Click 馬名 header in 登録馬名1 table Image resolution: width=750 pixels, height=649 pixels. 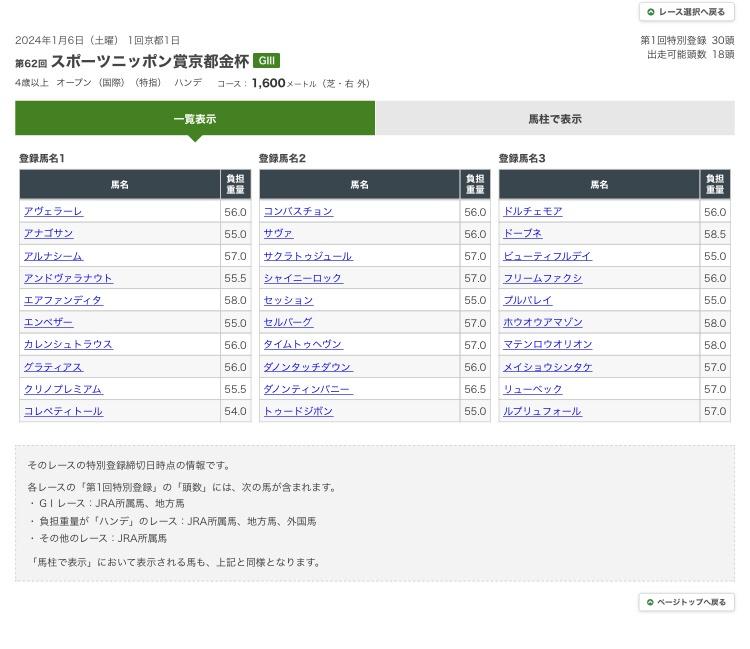pyautogui.click(x=120, y=184)
